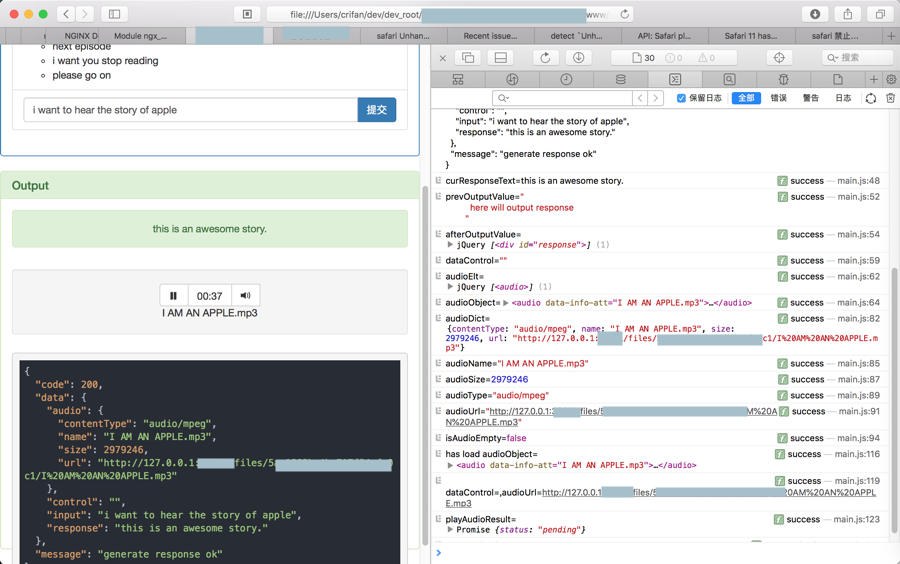Click the 提交 submit button

[x=376, y=110]
